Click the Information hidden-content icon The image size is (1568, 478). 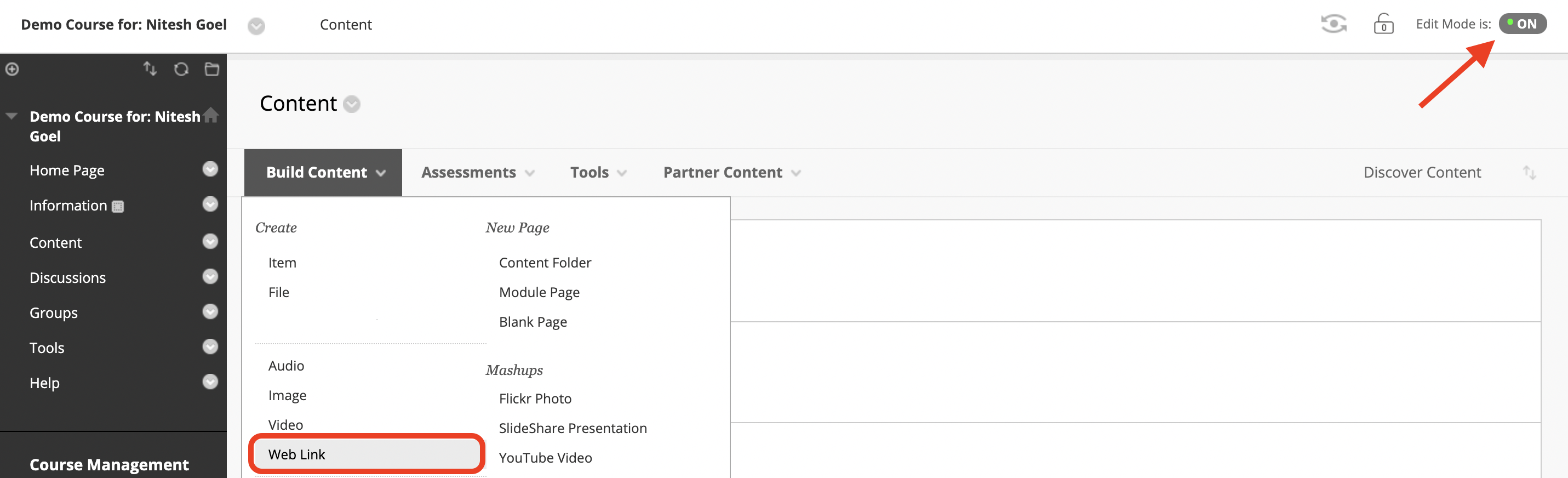(x=118, y=207)
